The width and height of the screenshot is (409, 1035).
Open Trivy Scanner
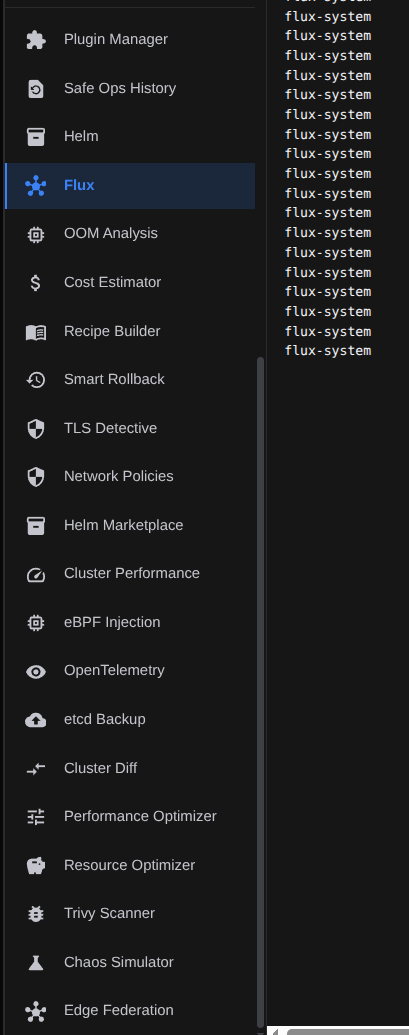click(130, 914)
